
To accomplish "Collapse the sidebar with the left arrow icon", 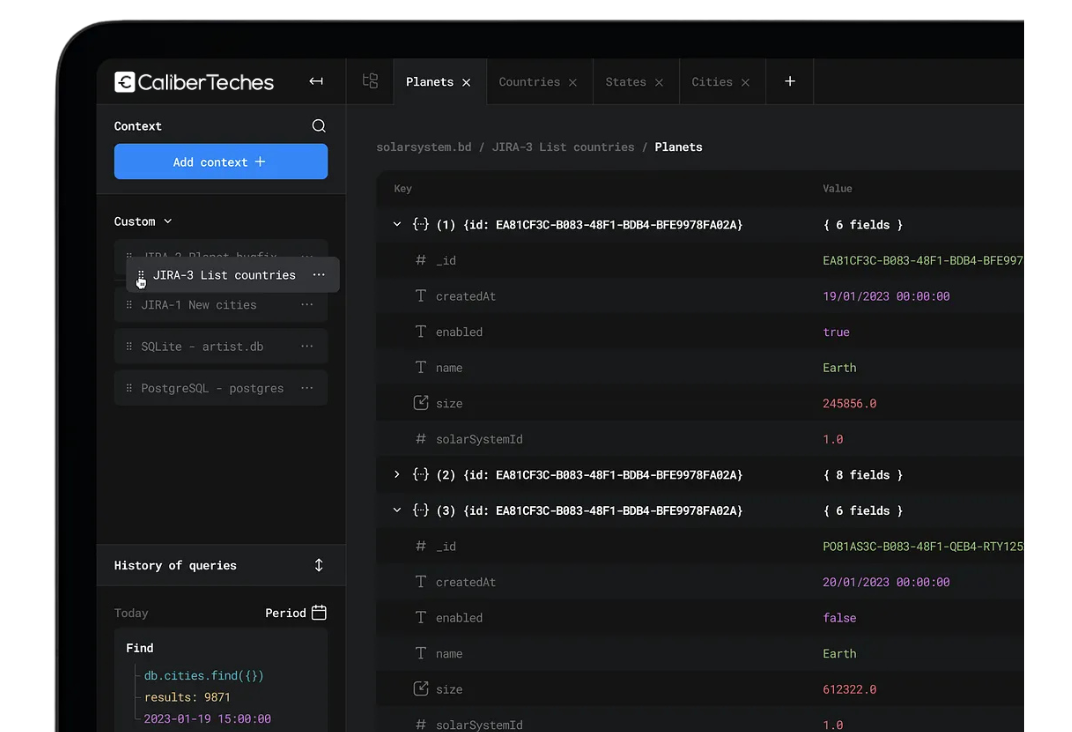I will click(316, 81).
